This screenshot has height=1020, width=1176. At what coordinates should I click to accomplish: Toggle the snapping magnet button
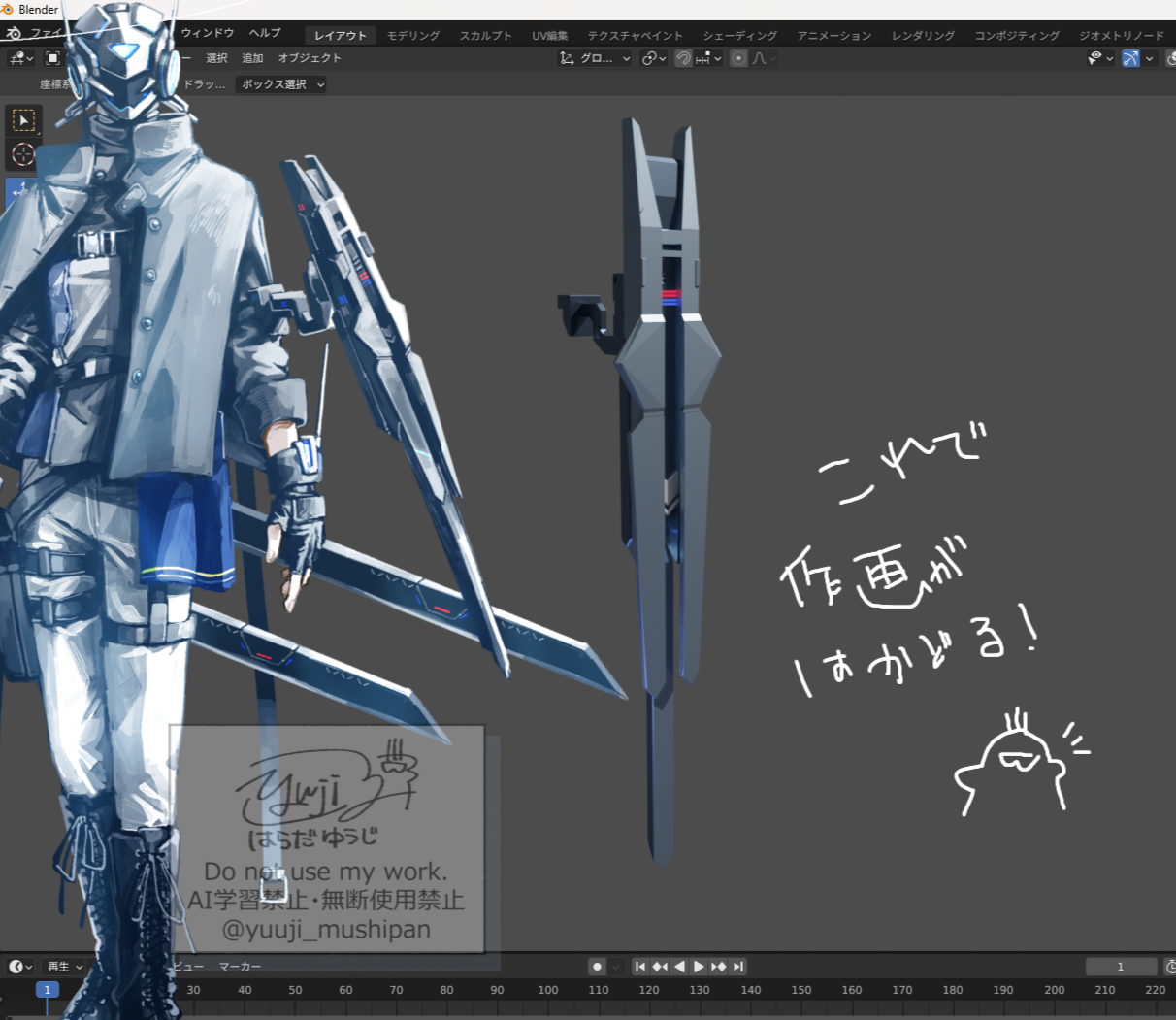(683, 58)
